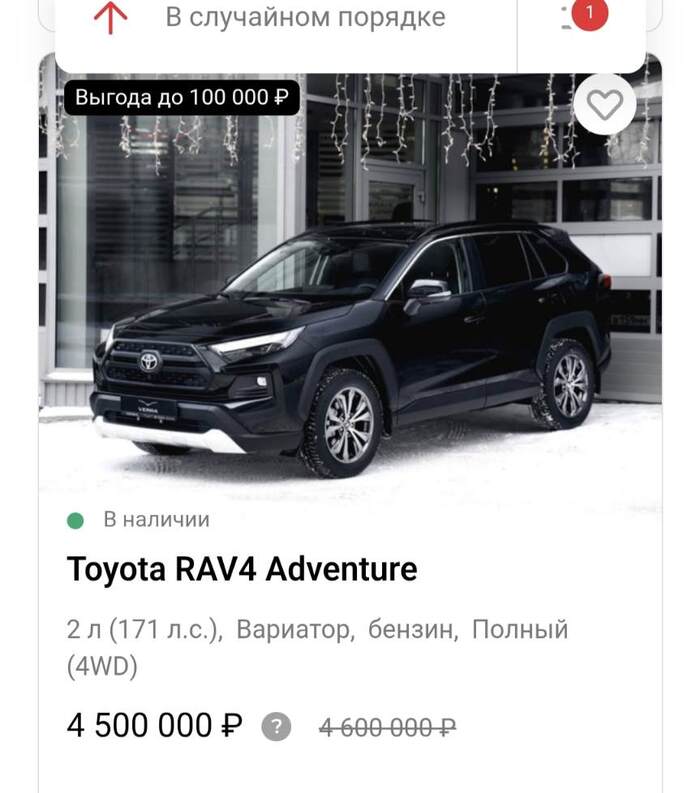
Task: Open the "В случайном порядке" sort dropdown
Action: 305,17
